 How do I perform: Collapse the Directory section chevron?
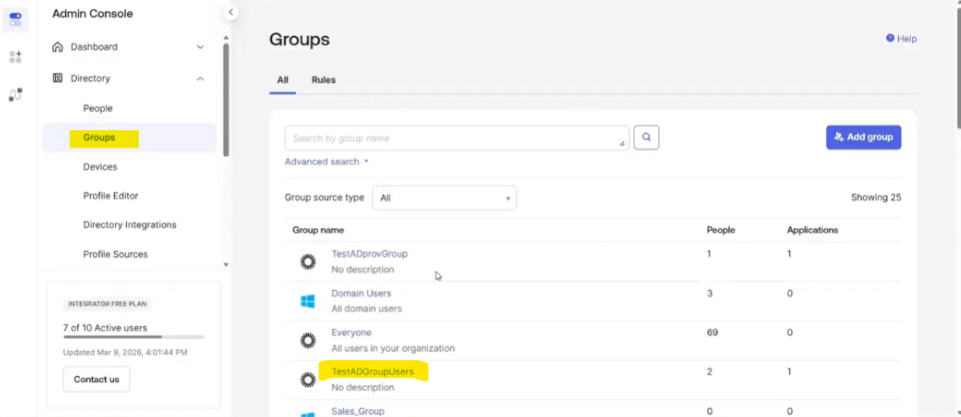200,78
